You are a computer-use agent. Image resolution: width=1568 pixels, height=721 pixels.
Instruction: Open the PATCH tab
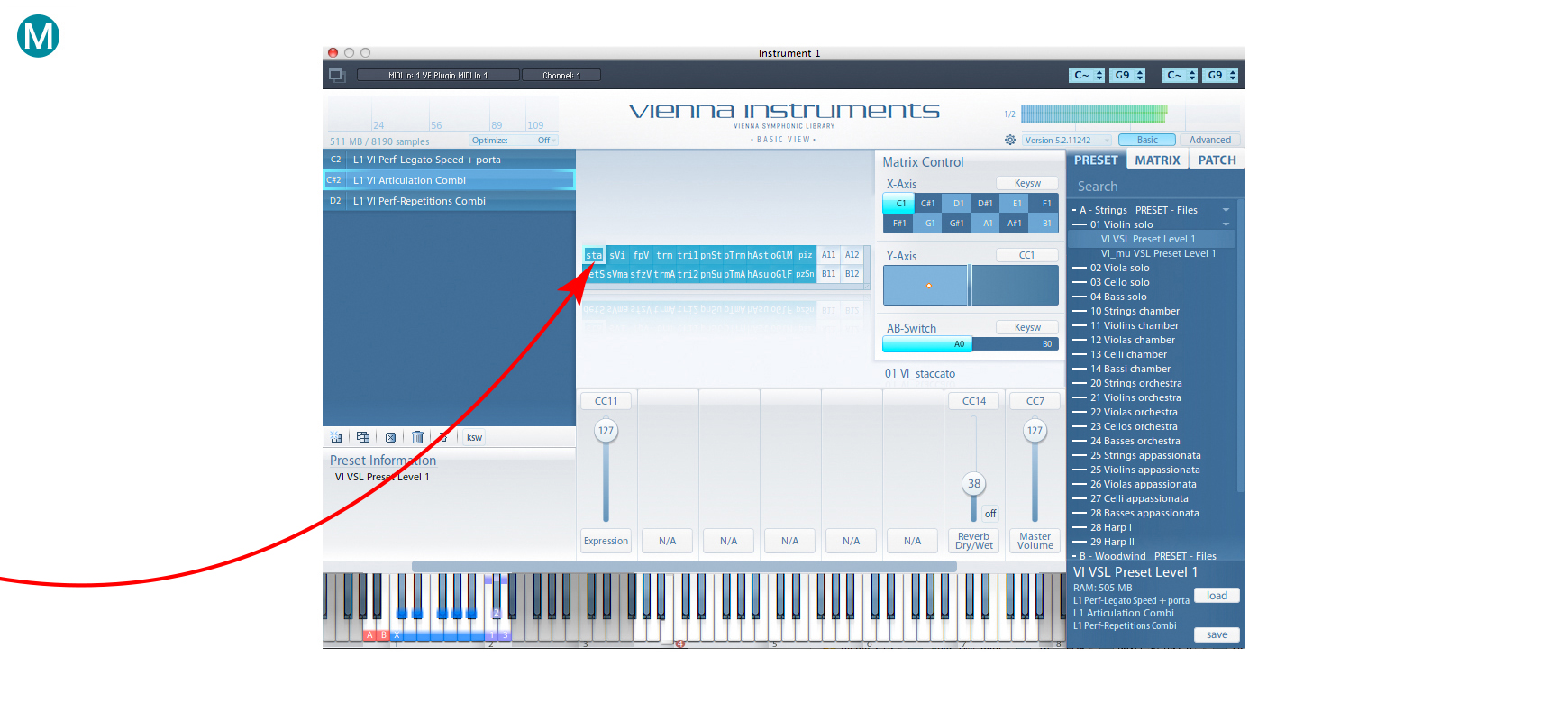click(x=1217, y=160)
